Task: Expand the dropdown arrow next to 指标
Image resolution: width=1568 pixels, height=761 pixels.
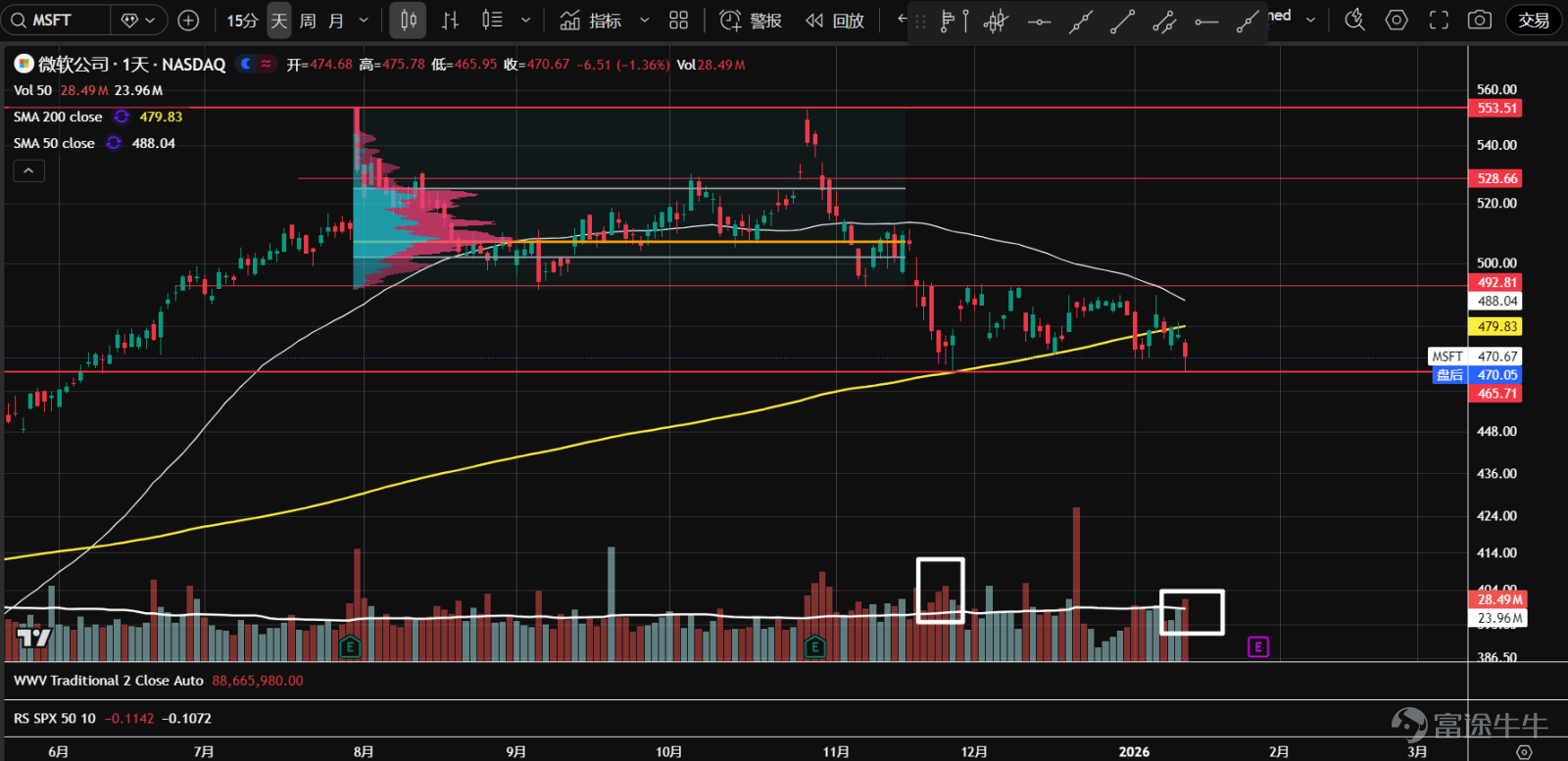Action: 645,20
